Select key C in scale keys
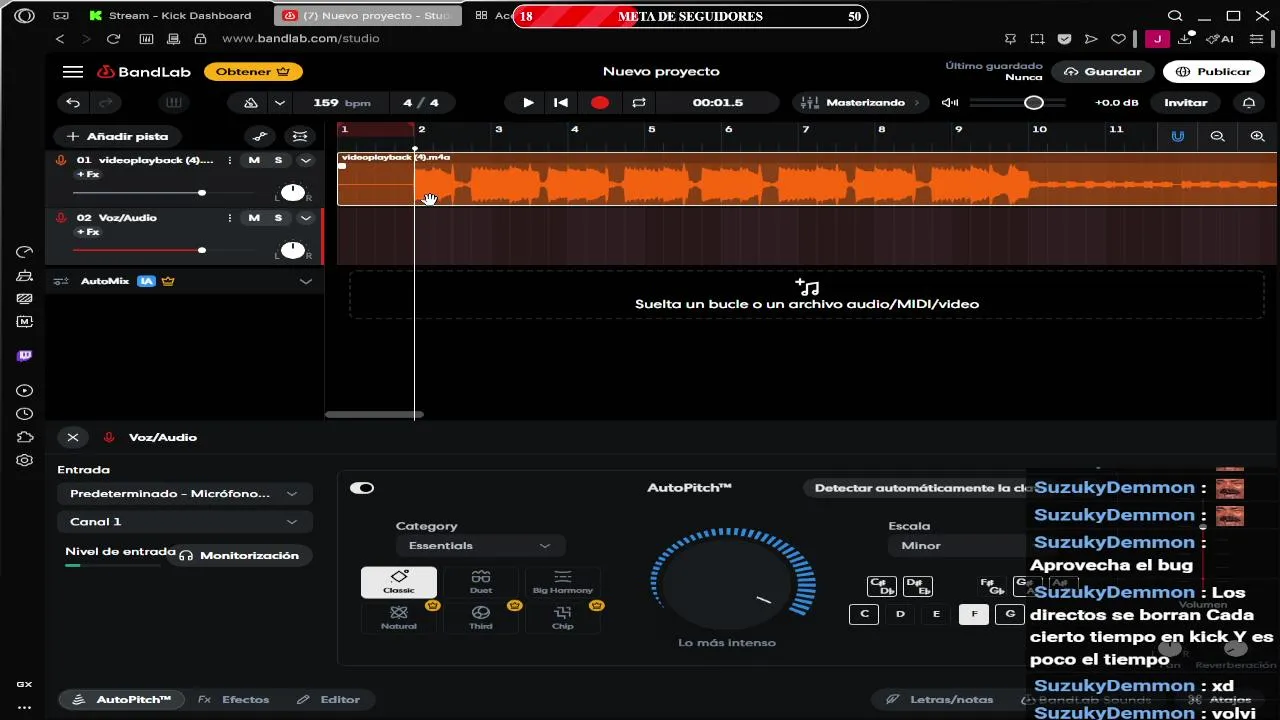This screenshot has height=720, width=1280. pyautogui.click(x=864, y=614)
